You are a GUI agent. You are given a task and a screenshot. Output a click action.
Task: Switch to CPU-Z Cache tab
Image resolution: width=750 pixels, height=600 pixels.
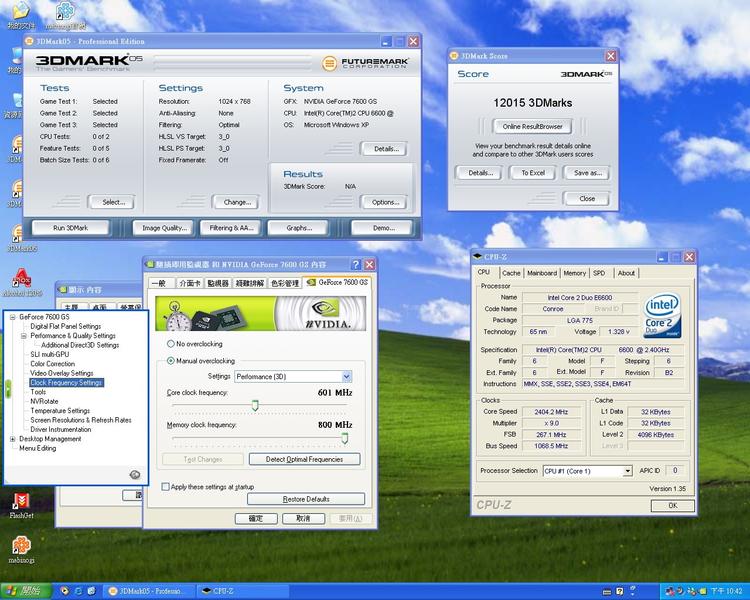point(511,273)
